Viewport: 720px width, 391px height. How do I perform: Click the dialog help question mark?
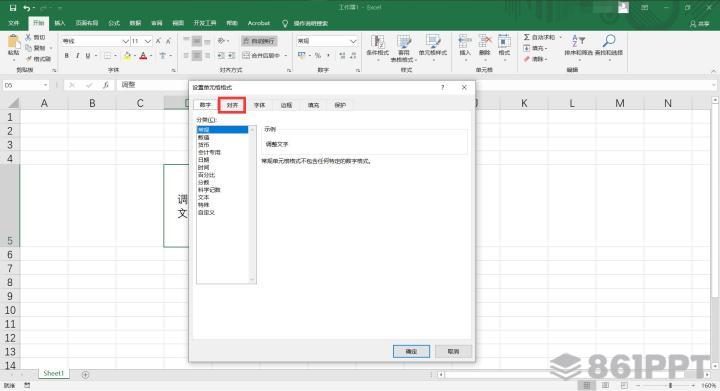[x=443, y=87]
